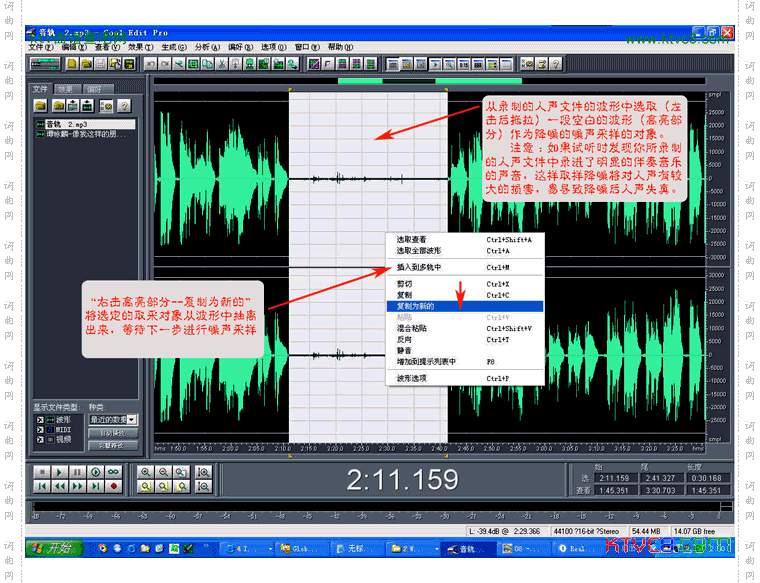Click the Stop transport button

pyautogui.click(x=42, y=472)
